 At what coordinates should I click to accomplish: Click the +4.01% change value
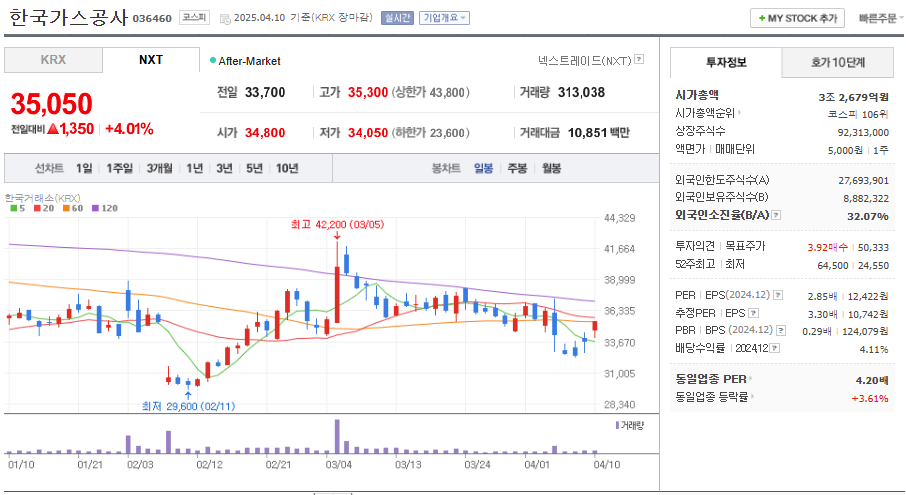(x=129, y=129)
